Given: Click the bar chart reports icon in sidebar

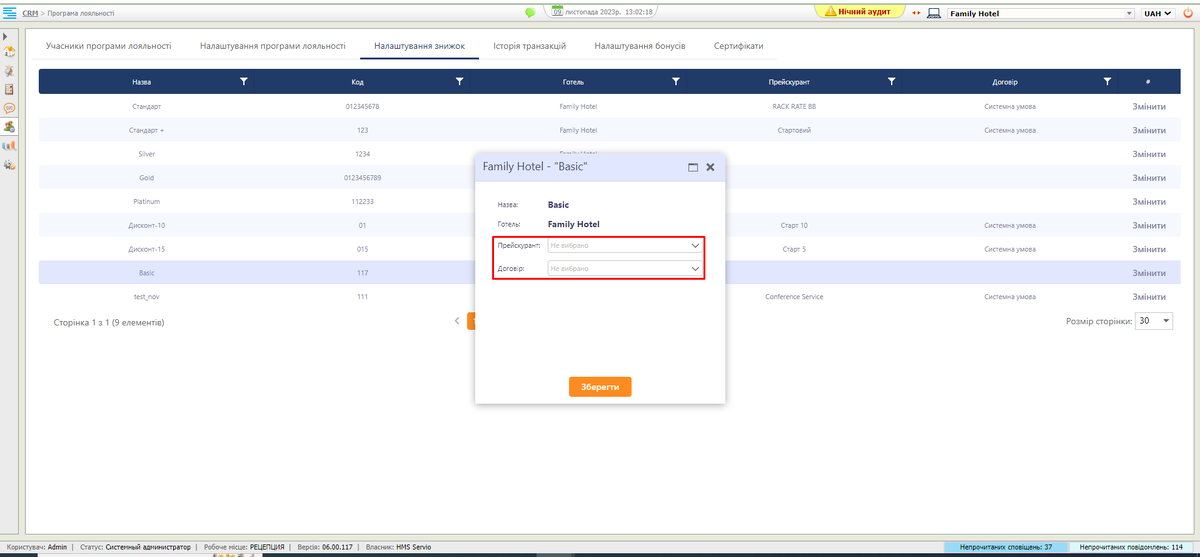Looking at the screenshot, I should coord(9,145).
